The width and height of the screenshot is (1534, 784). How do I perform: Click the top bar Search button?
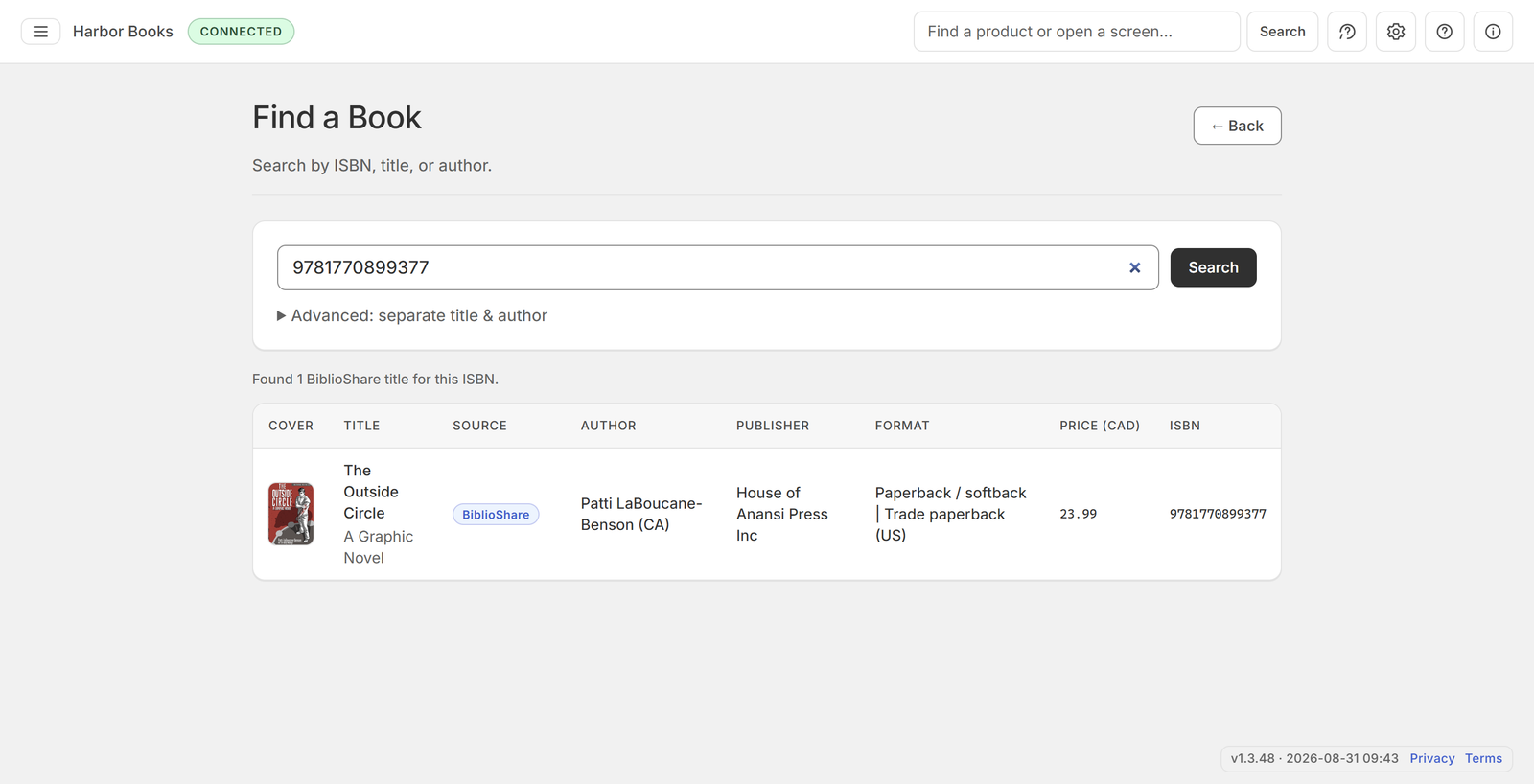(x=1282, y=32)
